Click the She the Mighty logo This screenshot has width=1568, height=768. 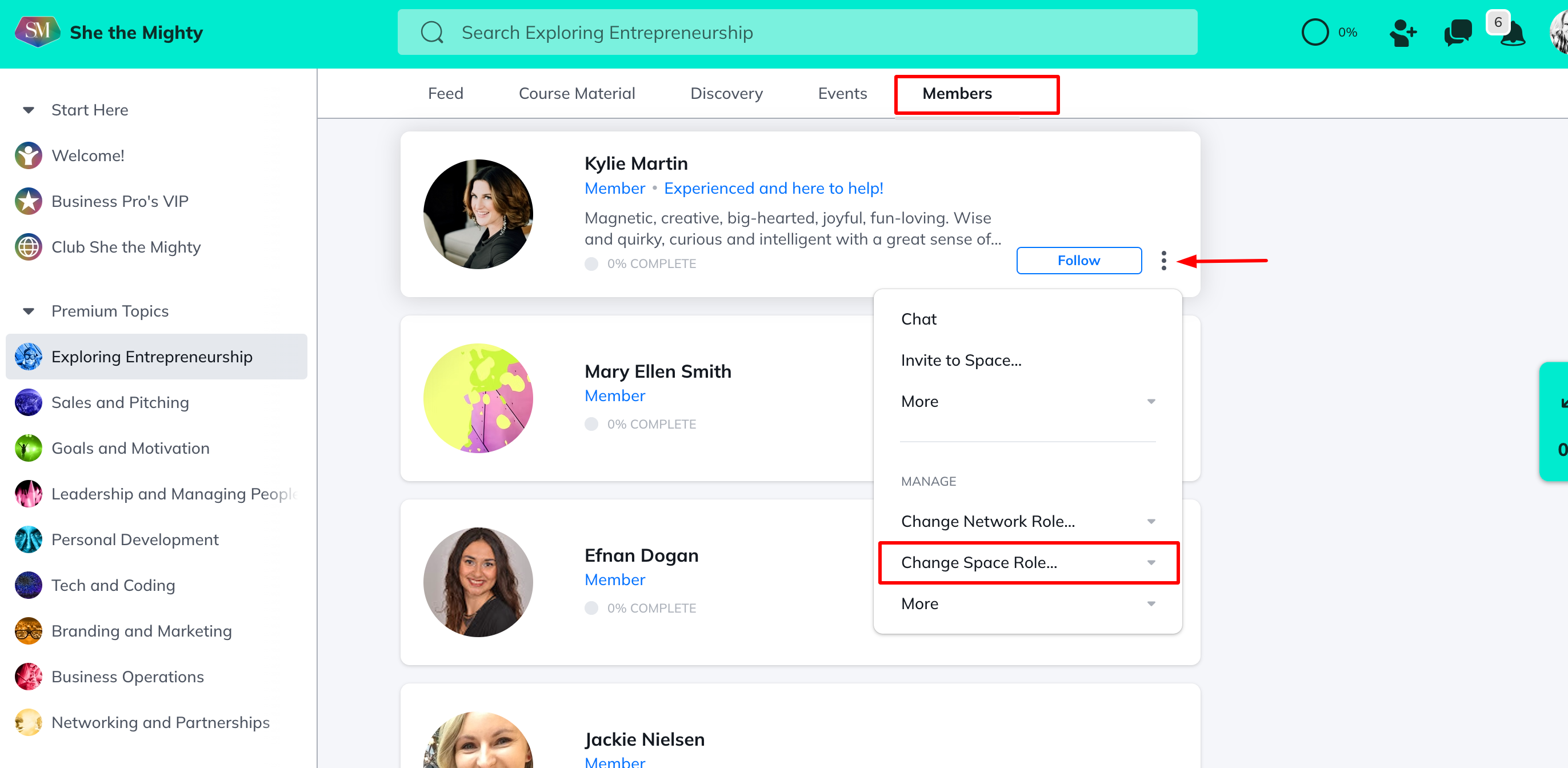point(37,31)
